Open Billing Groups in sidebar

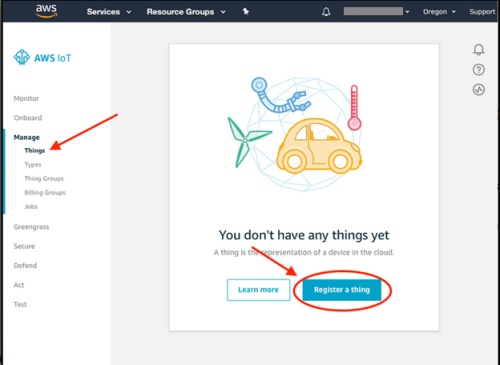45,192
